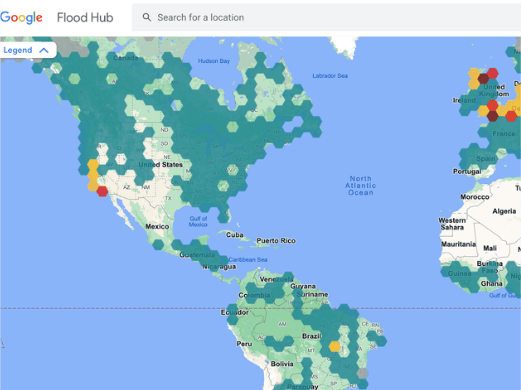Click the Ecuador map label
The width and height of the screenshot is (521, 390).
(x=235, y=313)
